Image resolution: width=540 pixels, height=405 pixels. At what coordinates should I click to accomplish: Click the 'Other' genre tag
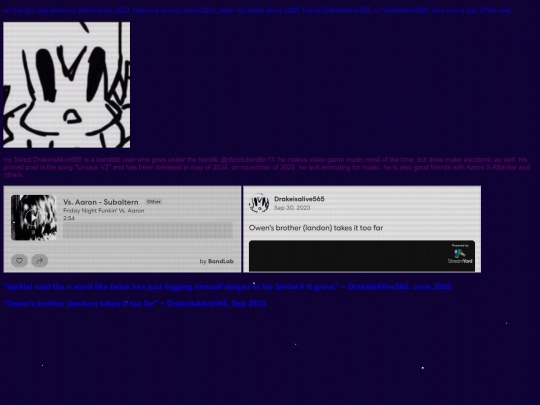click(x=154, y=202)
